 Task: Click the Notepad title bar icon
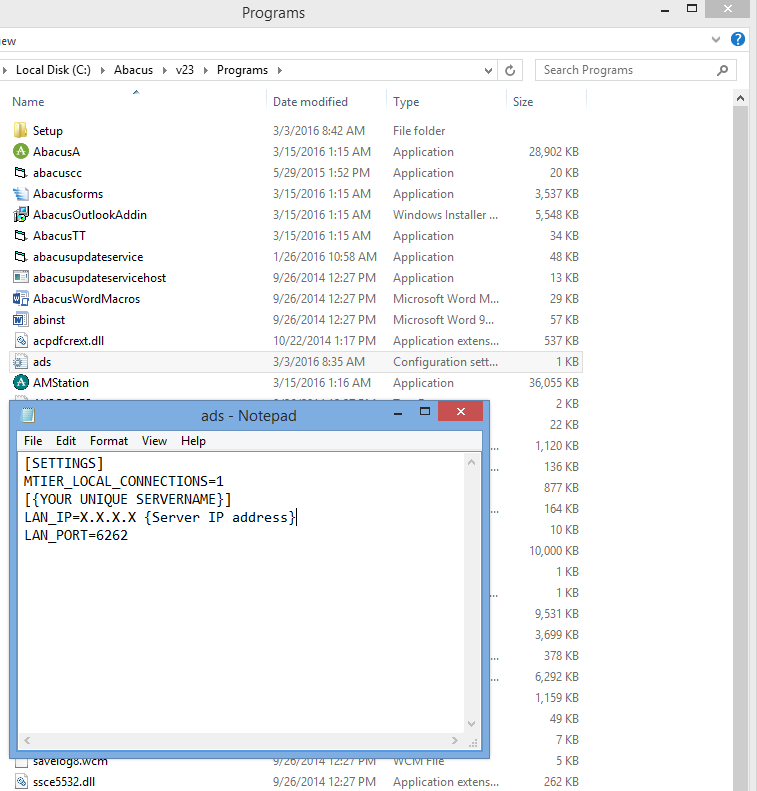click(x=28, y=415)
